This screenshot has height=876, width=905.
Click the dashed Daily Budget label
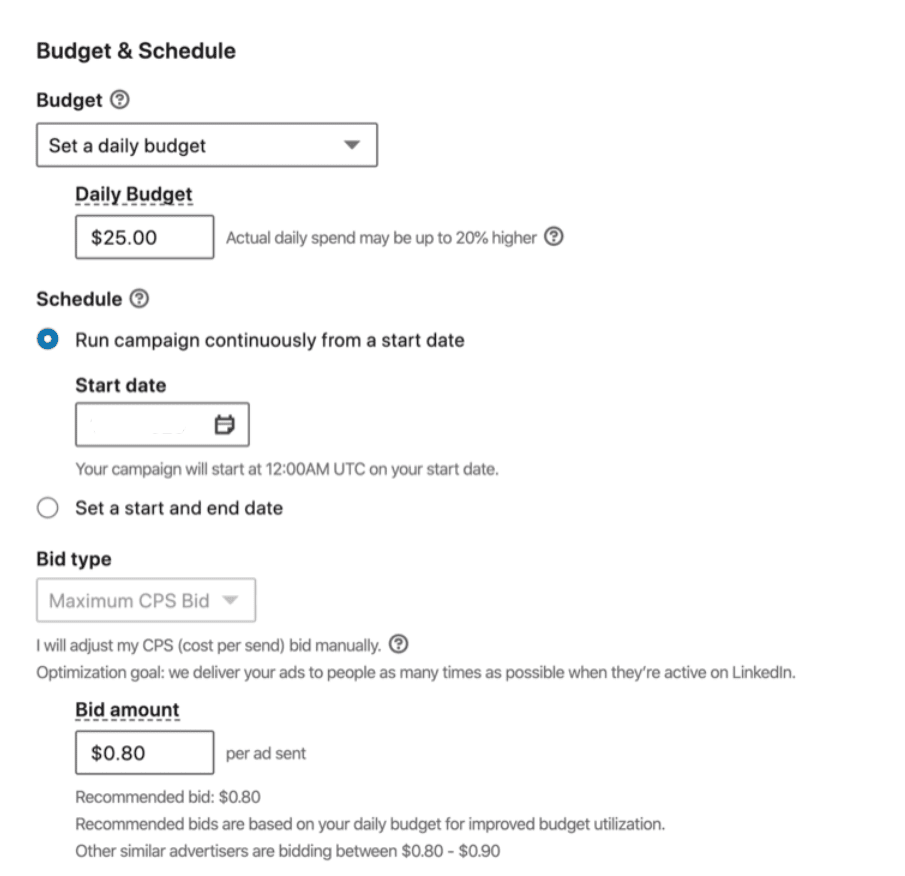point(132,193)
